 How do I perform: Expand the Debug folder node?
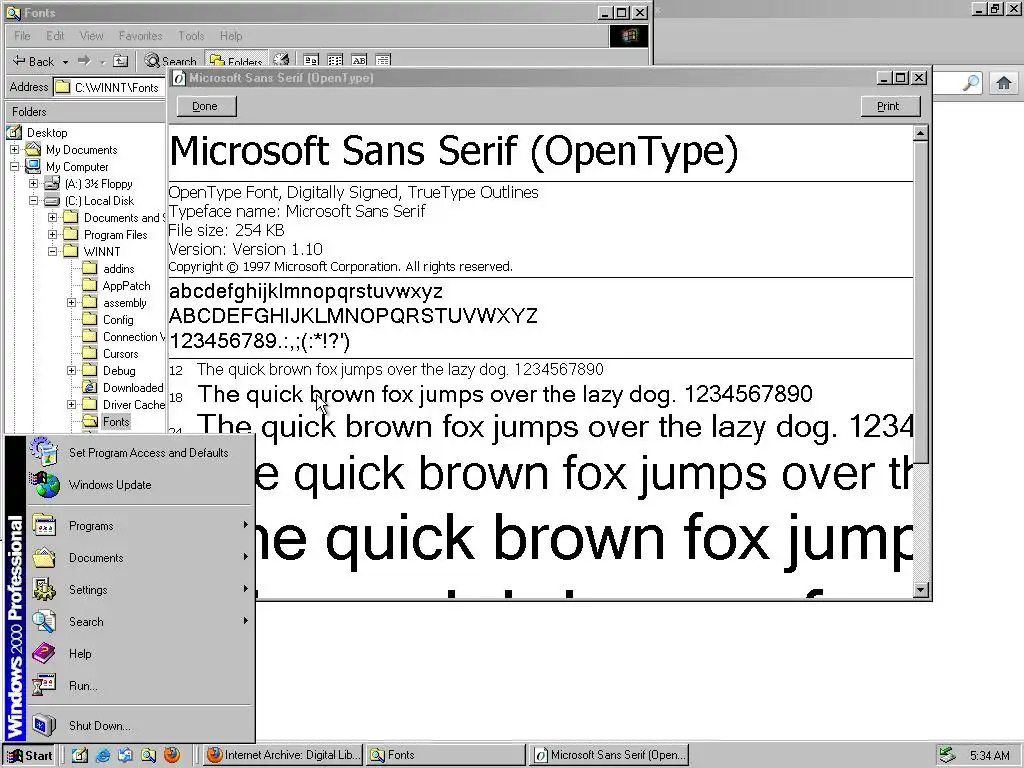(71, 370)
